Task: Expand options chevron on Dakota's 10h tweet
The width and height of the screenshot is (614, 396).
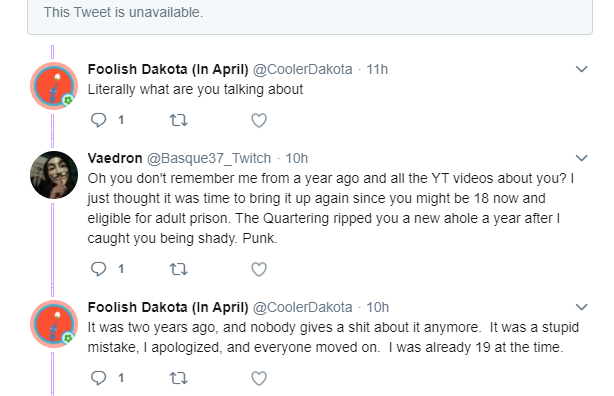Action: [581, 307]
